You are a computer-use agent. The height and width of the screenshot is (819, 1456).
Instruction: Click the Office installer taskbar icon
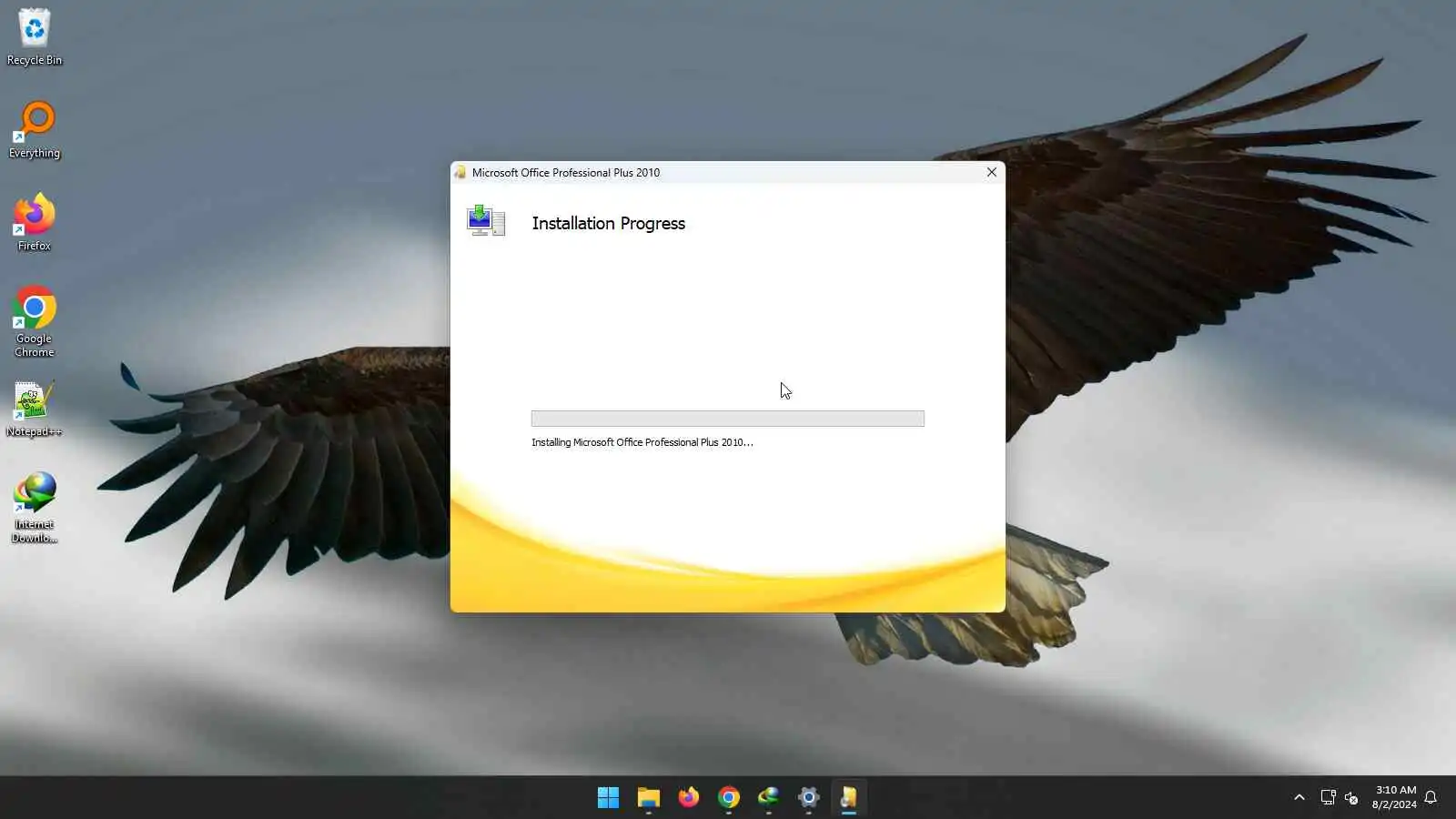tap(848, 798)
